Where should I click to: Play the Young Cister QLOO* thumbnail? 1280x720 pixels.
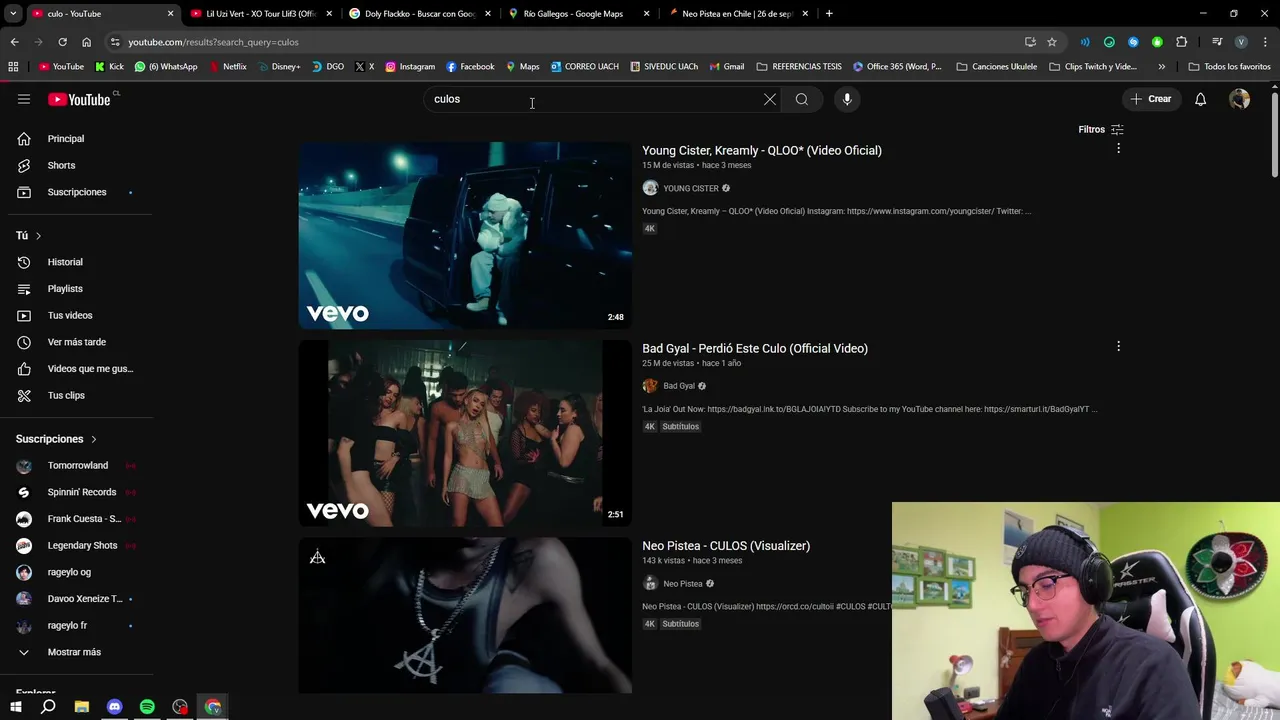pyautogui.click(x=465, y=236)
